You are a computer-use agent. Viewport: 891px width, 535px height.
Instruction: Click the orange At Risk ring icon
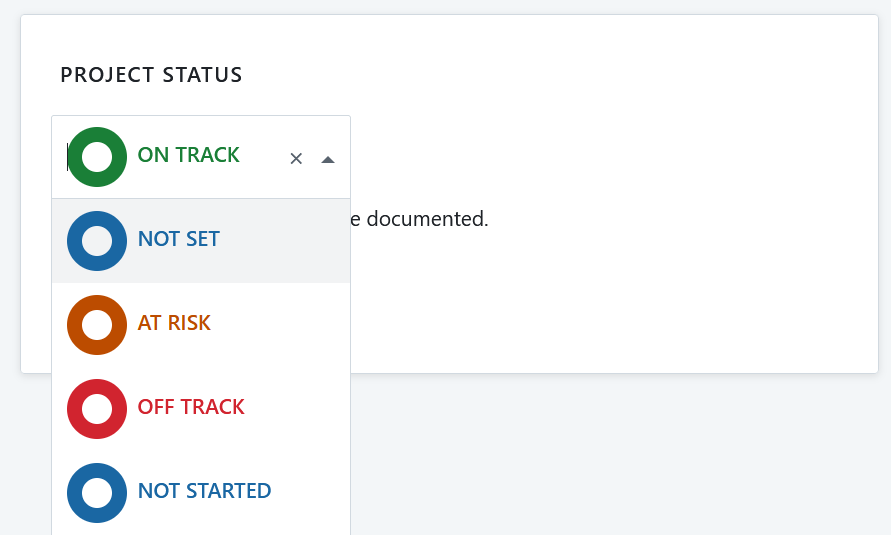pos(97,325)
